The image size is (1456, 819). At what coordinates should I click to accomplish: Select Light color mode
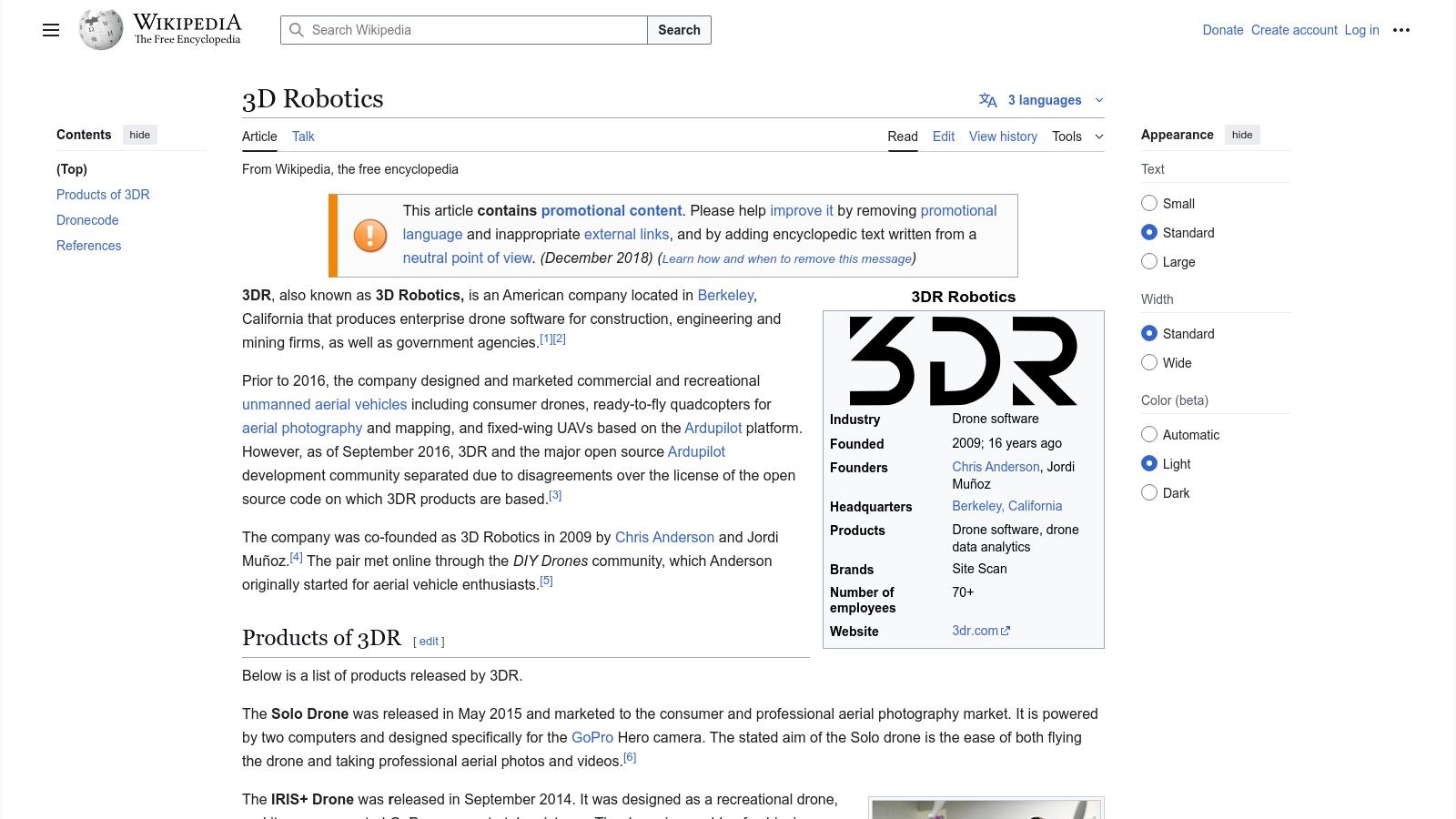tap(1149, 463)
